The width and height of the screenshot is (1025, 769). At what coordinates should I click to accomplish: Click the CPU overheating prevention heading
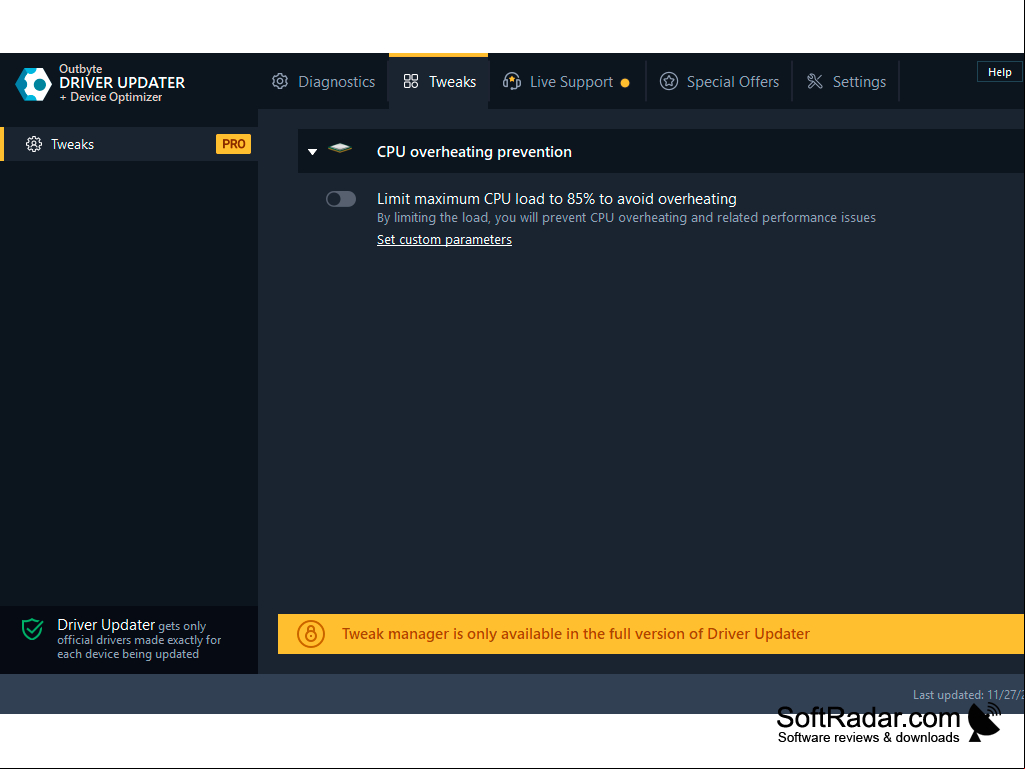coord(475,152)
